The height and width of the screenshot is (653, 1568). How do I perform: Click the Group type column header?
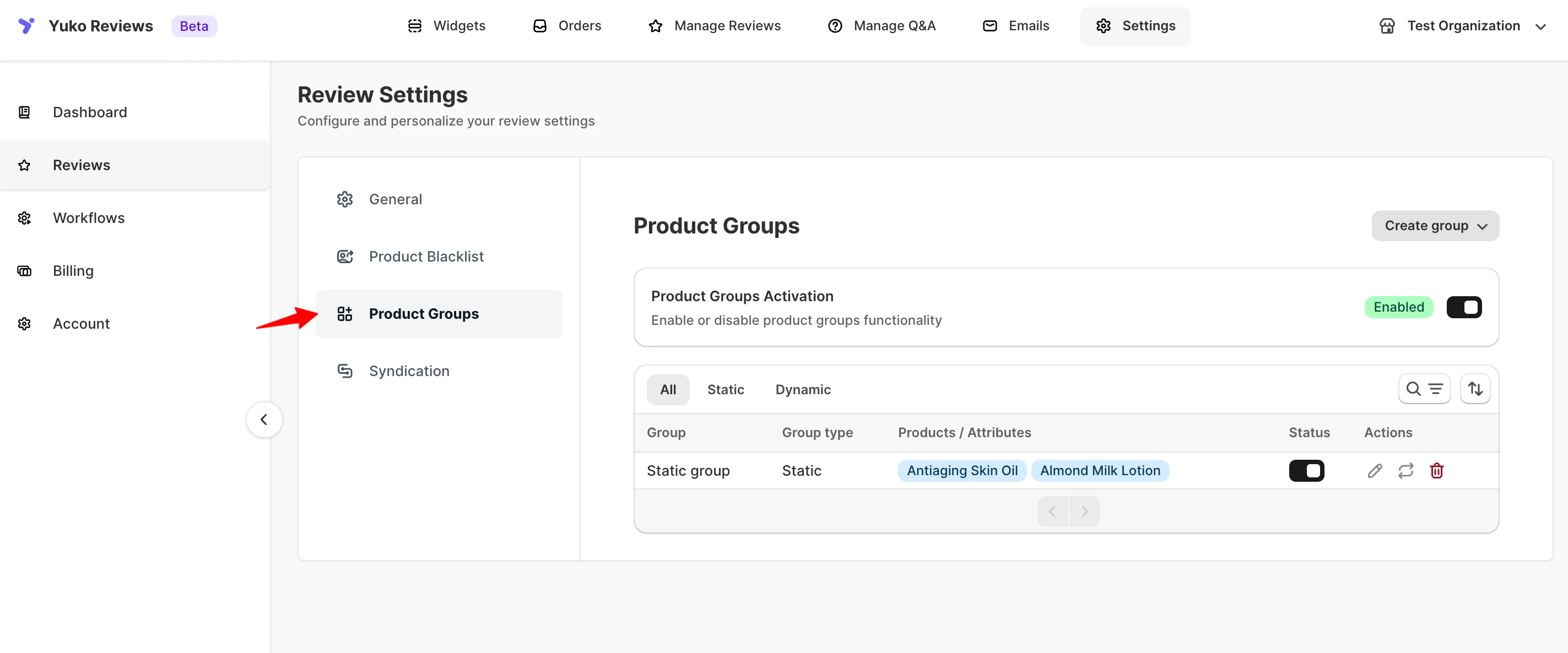pyautogui.click(x=817, y=433)
